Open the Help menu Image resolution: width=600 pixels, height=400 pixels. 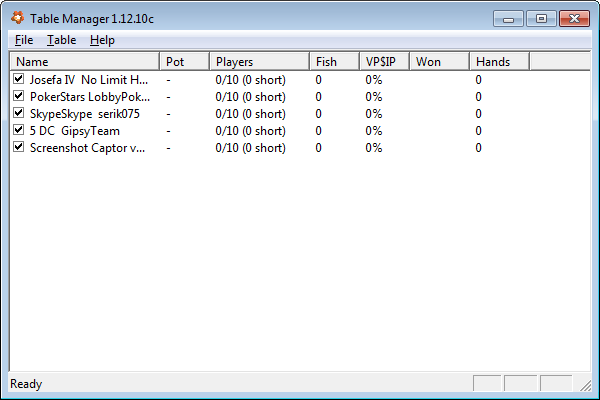coord(102,40)
